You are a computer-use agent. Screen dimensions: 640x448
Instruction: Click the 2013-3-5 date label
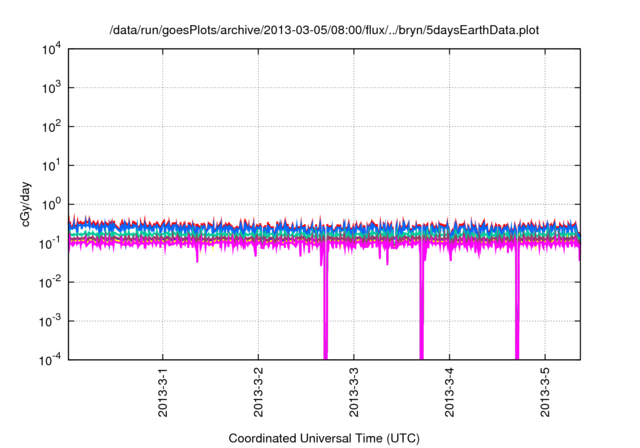point(545,392)
